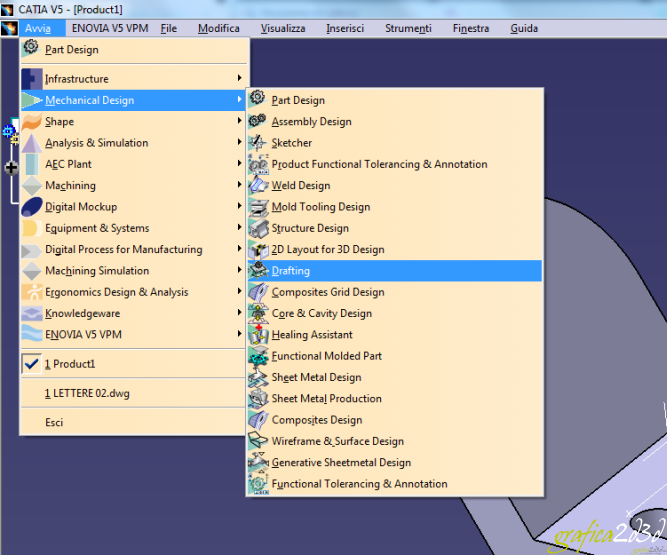
Task: Click the plus node in specification tree
Action: click(x=11, y=168)
